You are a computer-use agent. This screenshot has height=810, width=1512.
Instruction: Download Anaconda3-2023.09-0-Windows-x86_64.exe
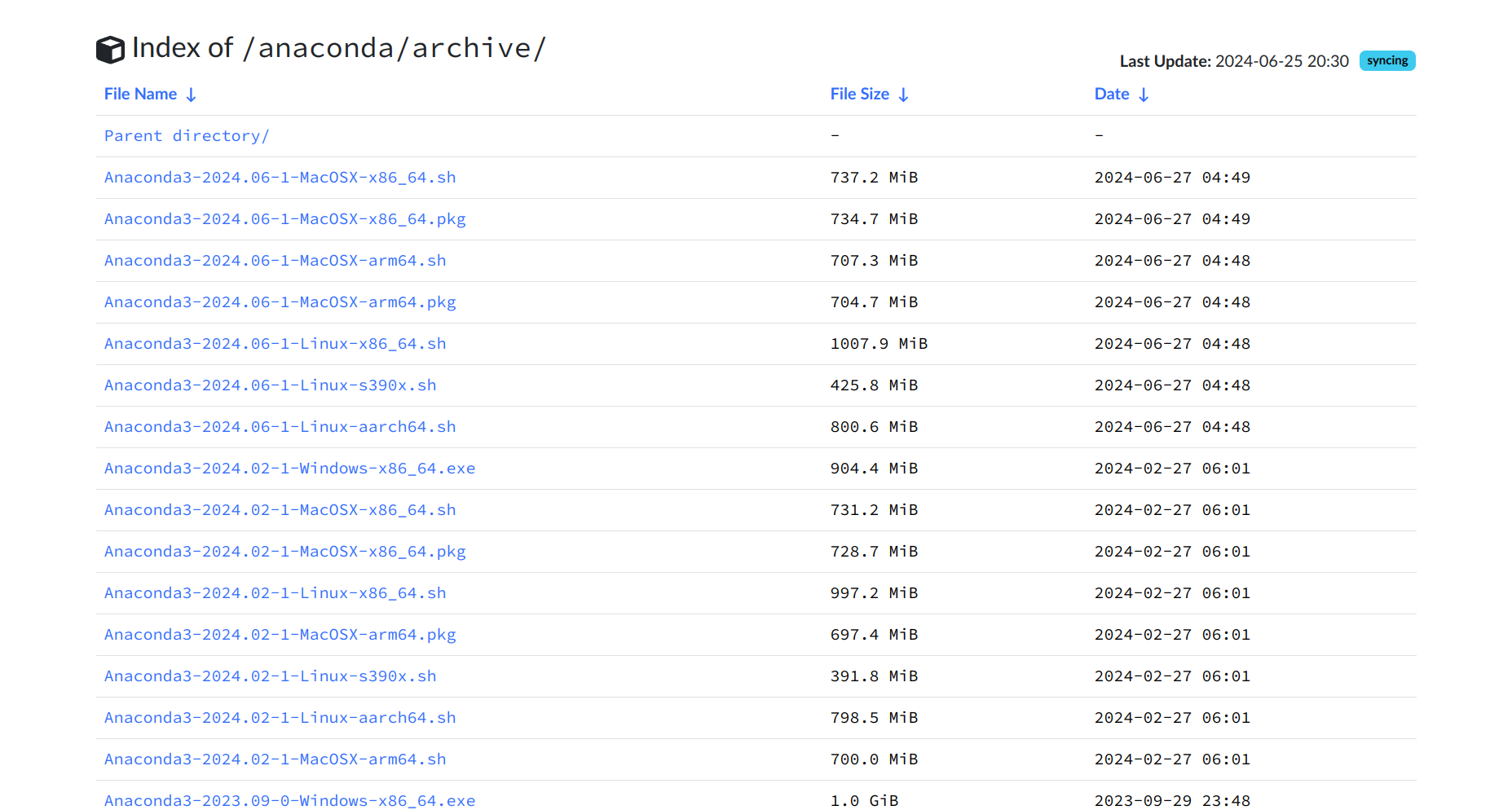(290, 800)
